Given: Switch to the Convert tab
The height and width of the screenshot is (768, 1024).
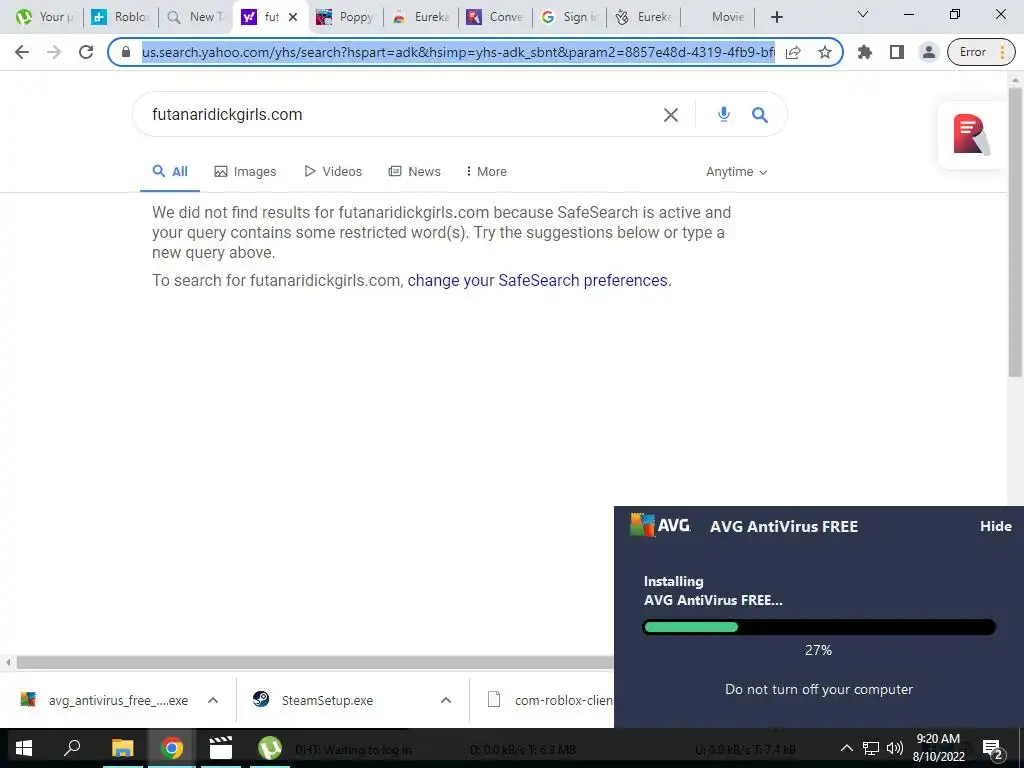Looking at the screenshot, I should pyautogui.click(x=494, y=18).
